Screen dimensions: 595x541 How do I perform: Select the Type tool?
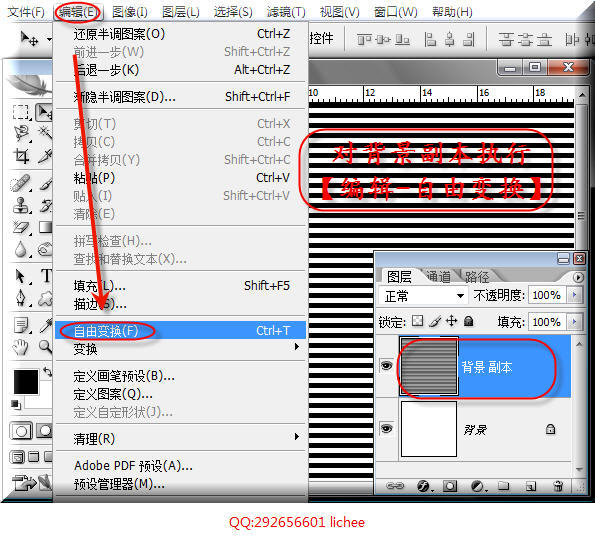46,276
